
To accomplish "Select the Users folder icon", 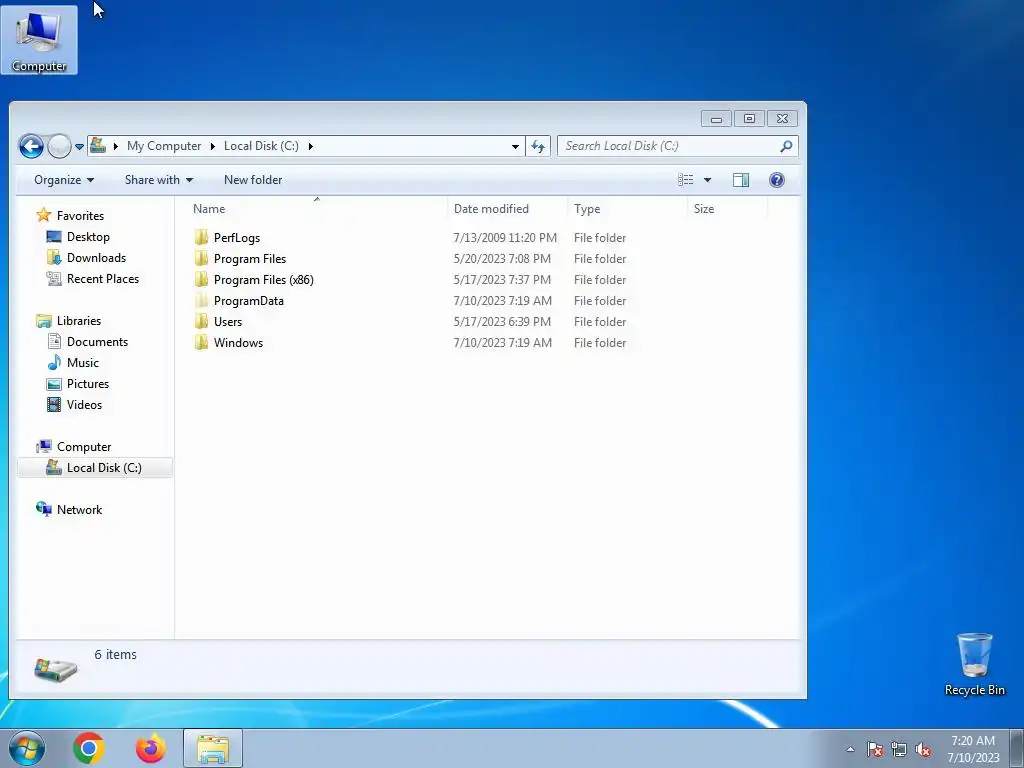I will point(201,321).
